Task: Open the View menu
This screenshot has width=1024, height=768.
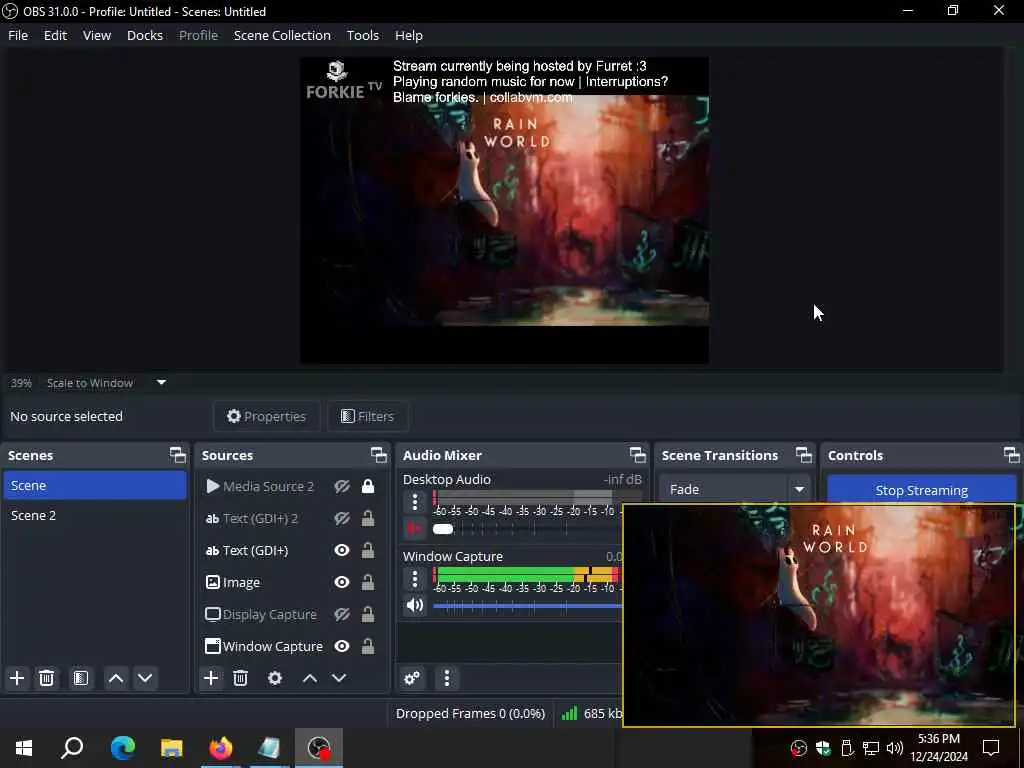Action: pyautogui.click(x=97, y=35)
